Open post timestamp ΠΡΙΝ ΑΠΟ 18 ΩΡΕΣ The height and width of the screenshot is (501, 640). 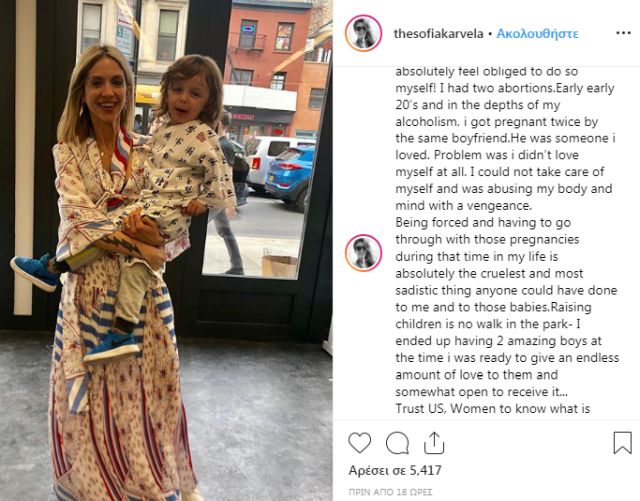(x=390, y=492)
